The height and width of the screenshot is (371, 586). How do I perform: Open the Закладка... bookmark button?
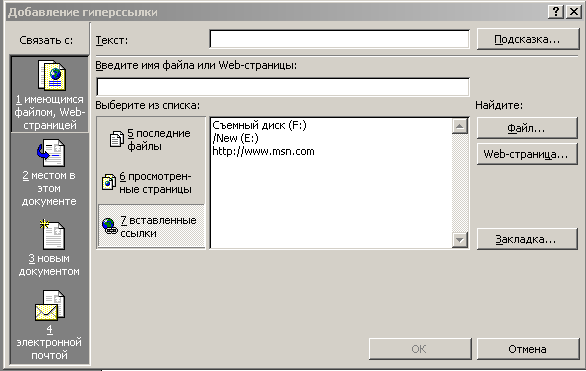point(527,239)
